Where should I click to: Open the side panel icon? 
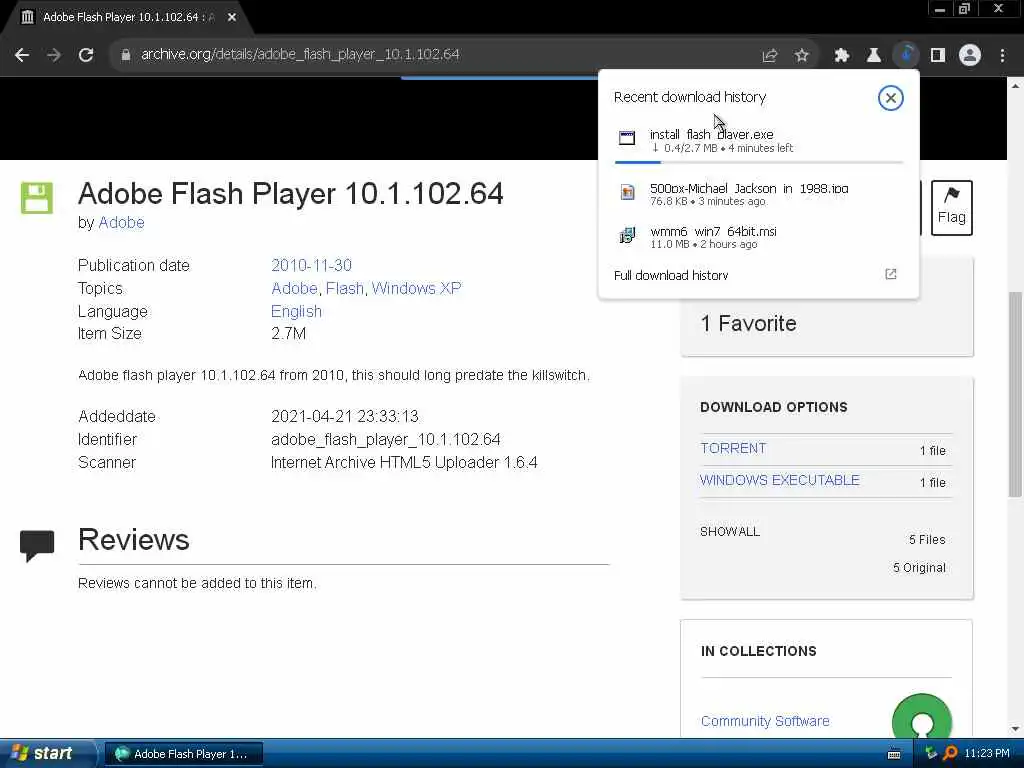938,56
